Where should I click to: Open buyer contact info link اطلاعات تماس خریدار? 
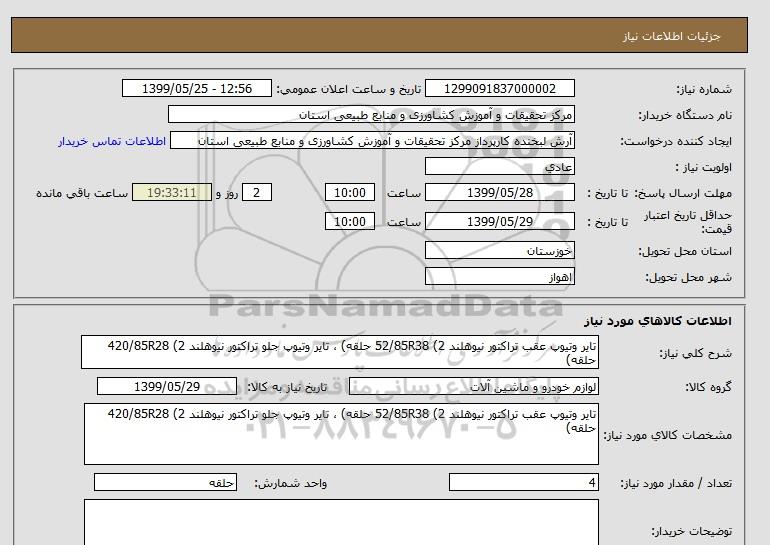click(x=112, y=141)
